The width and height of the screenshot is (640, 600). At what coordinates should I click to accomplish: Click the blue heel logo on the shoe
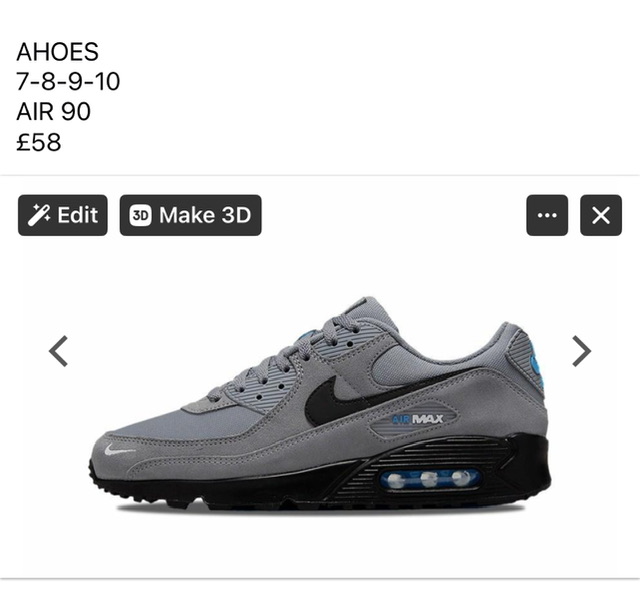[x=537, y=367]
